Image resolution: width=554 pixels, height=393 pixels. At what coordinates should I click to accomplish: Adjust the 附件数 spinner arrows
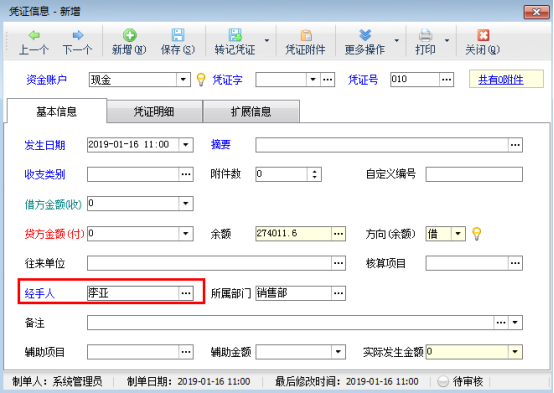[314, 174]
